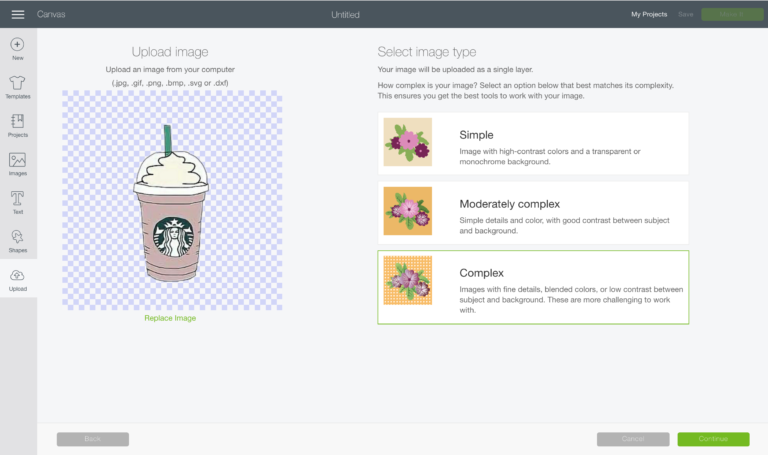
Task: Click the Upload cloud icon
Action: tap(18, 276)
